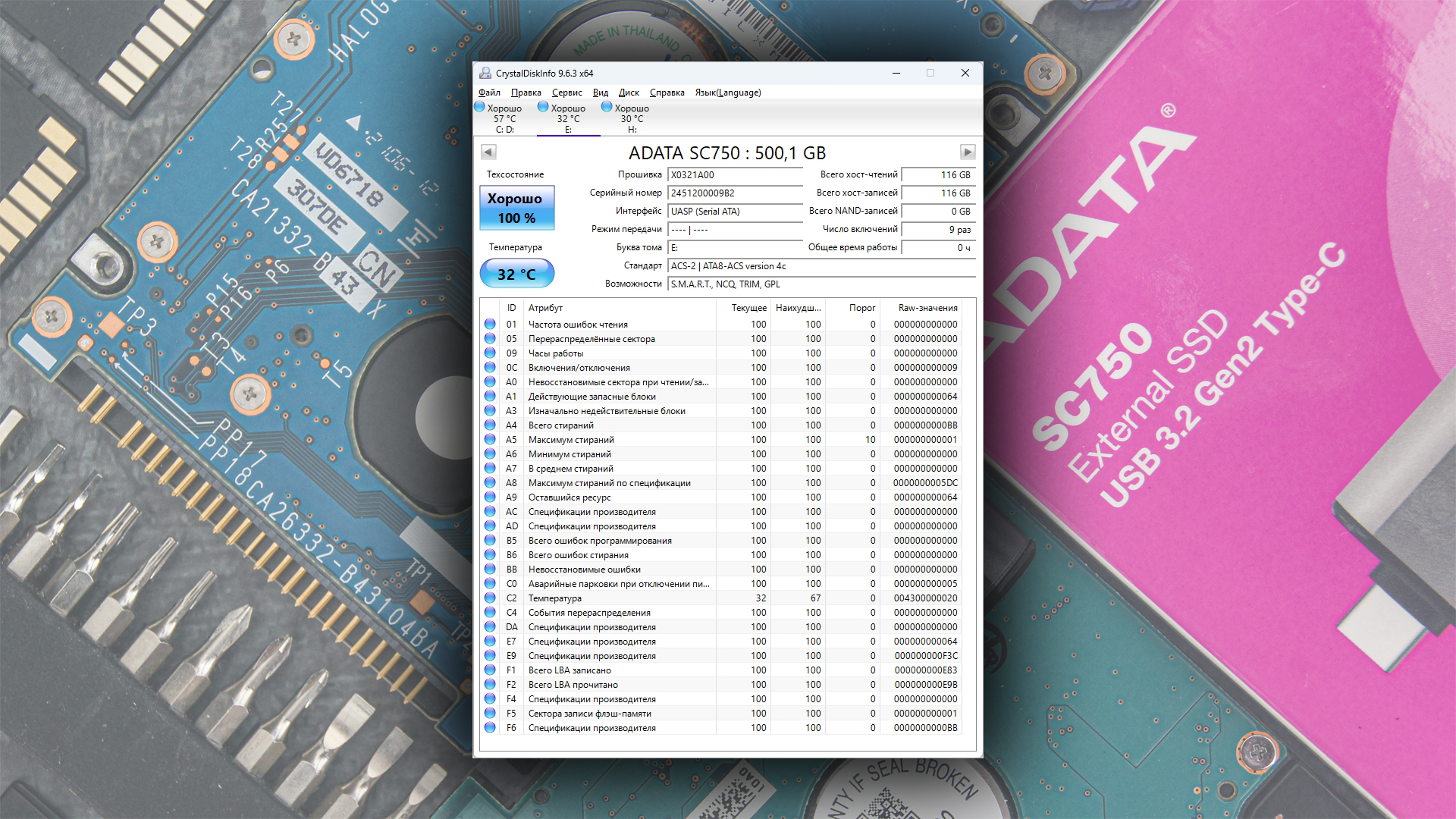
Task: Click the previous disk arrow button
Action: (x=488, y=152)
